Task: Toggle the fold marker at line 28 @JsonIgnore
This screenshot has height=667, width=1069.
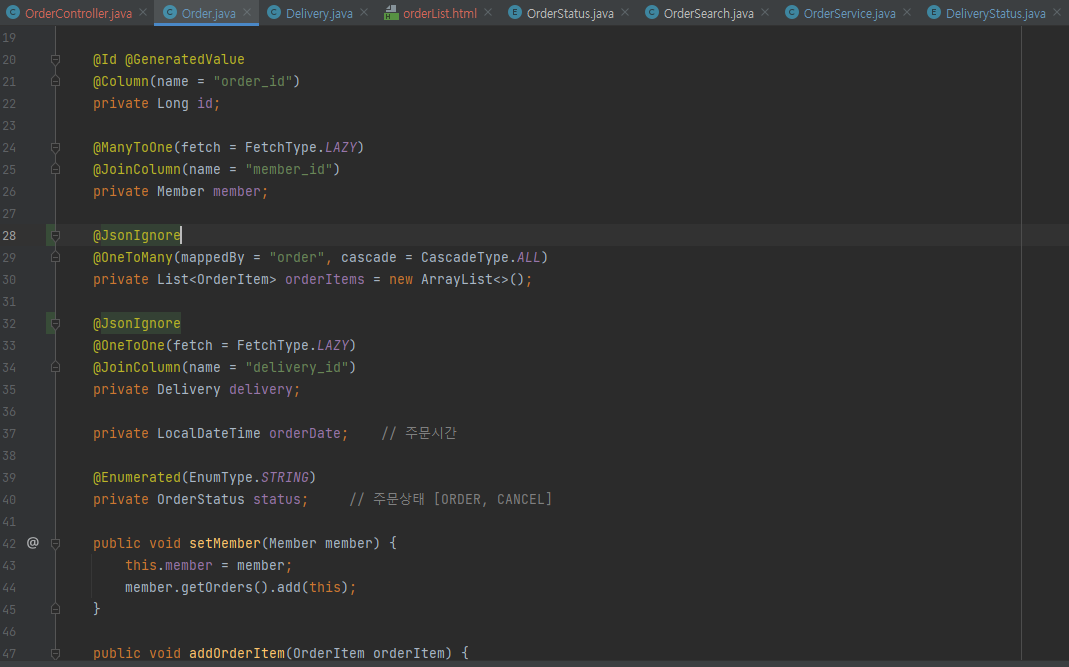Action: pyautogui.click(x=56, y=236)
